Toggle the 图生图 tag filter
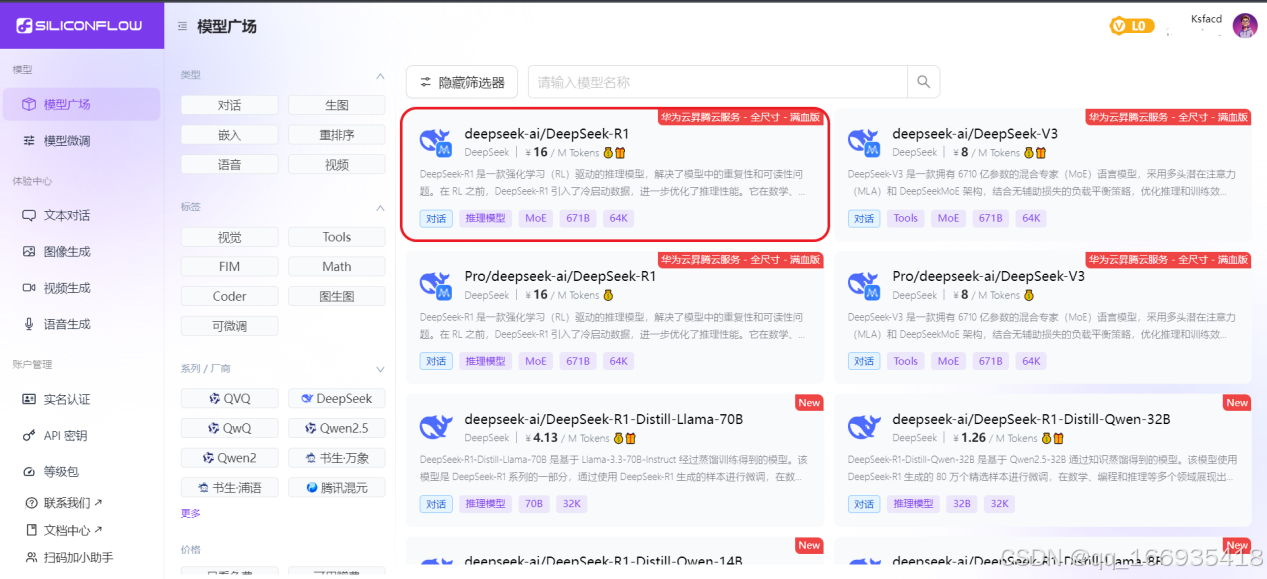The width and height of the screenshot is (1267, 579). [x=337, y=296]
